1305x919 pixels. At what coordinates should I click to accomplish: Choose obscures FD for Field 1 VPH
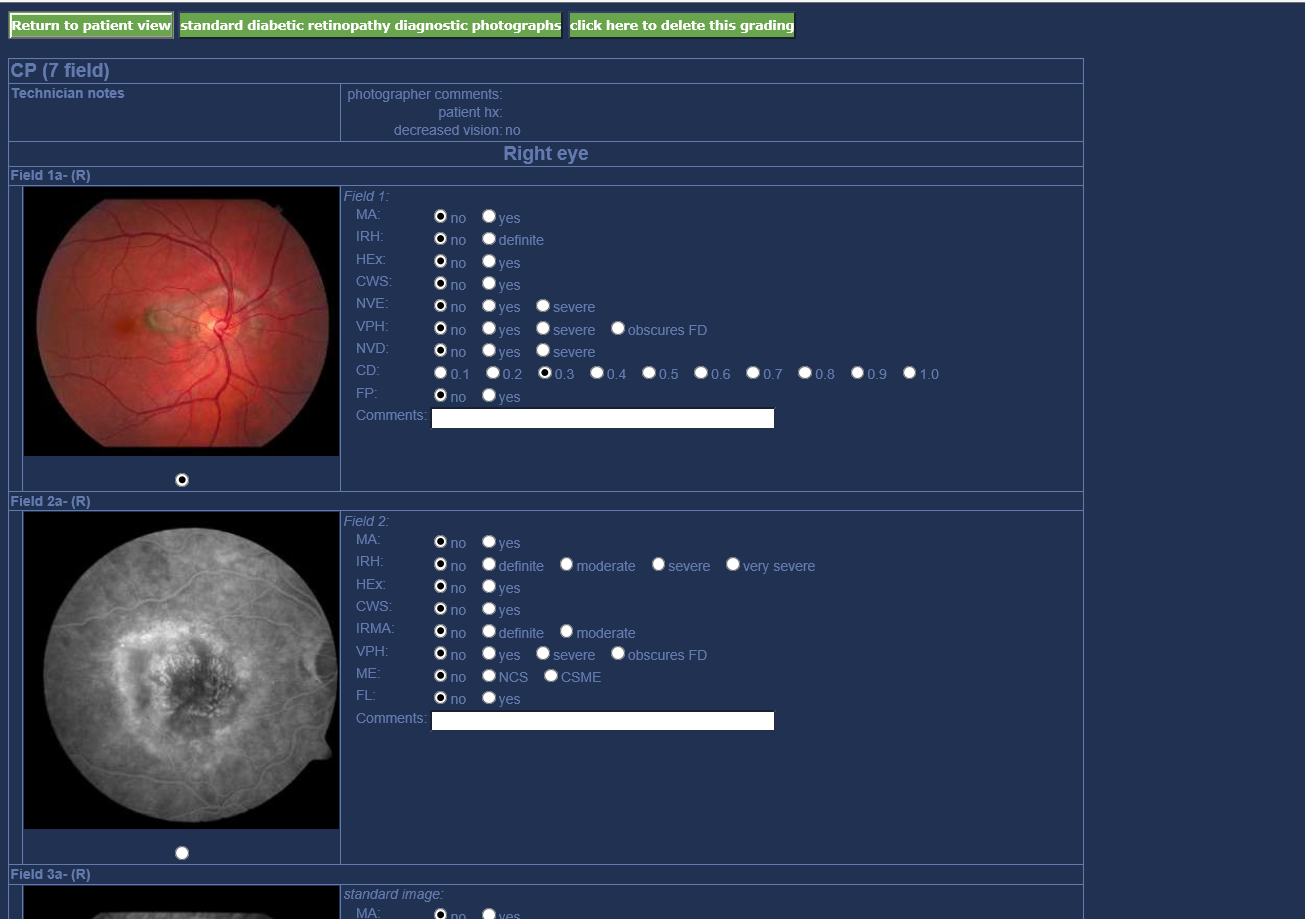coord(618,328)
